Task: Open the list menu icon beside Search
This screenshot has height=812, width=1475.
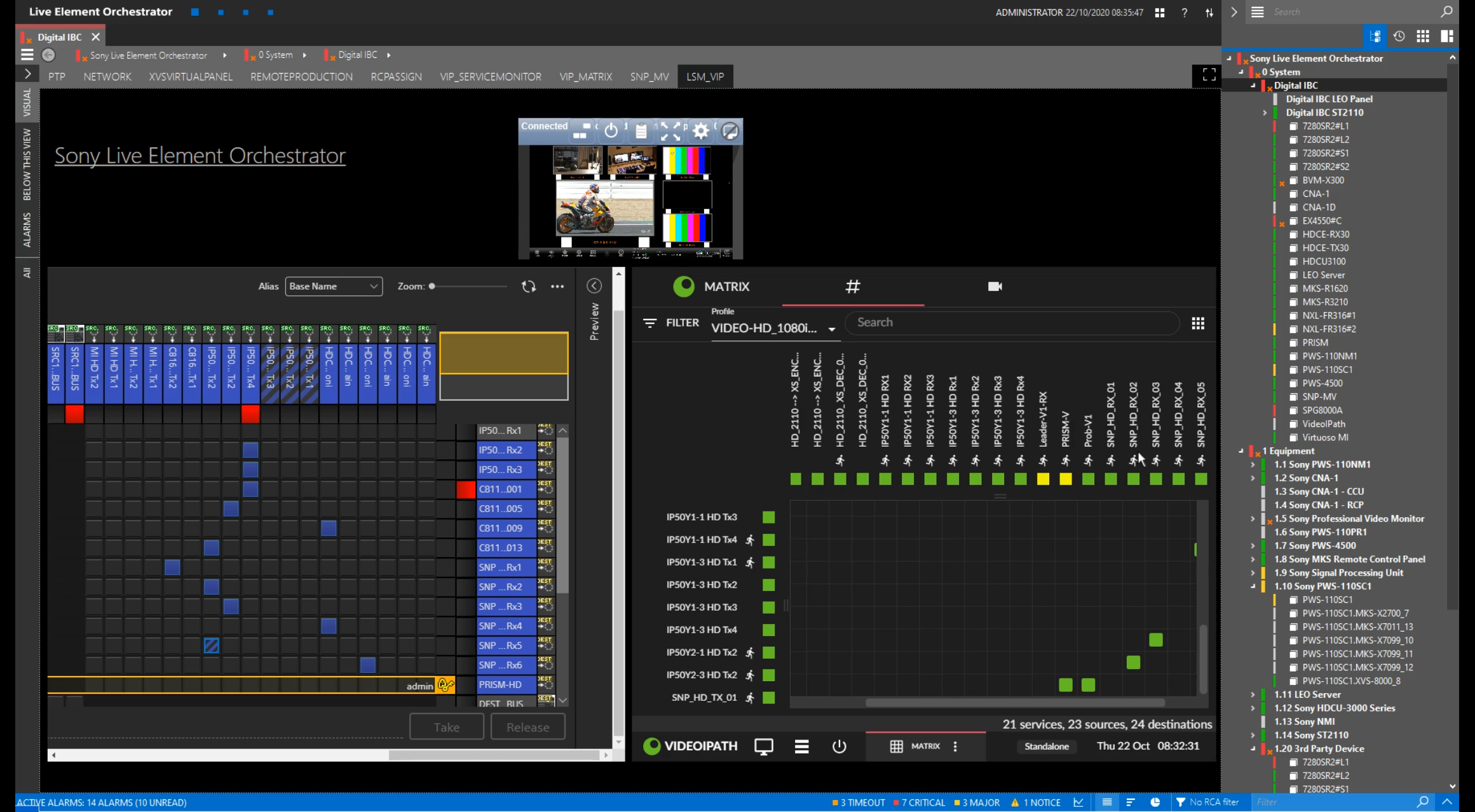Action: [x=1258, y=12]
